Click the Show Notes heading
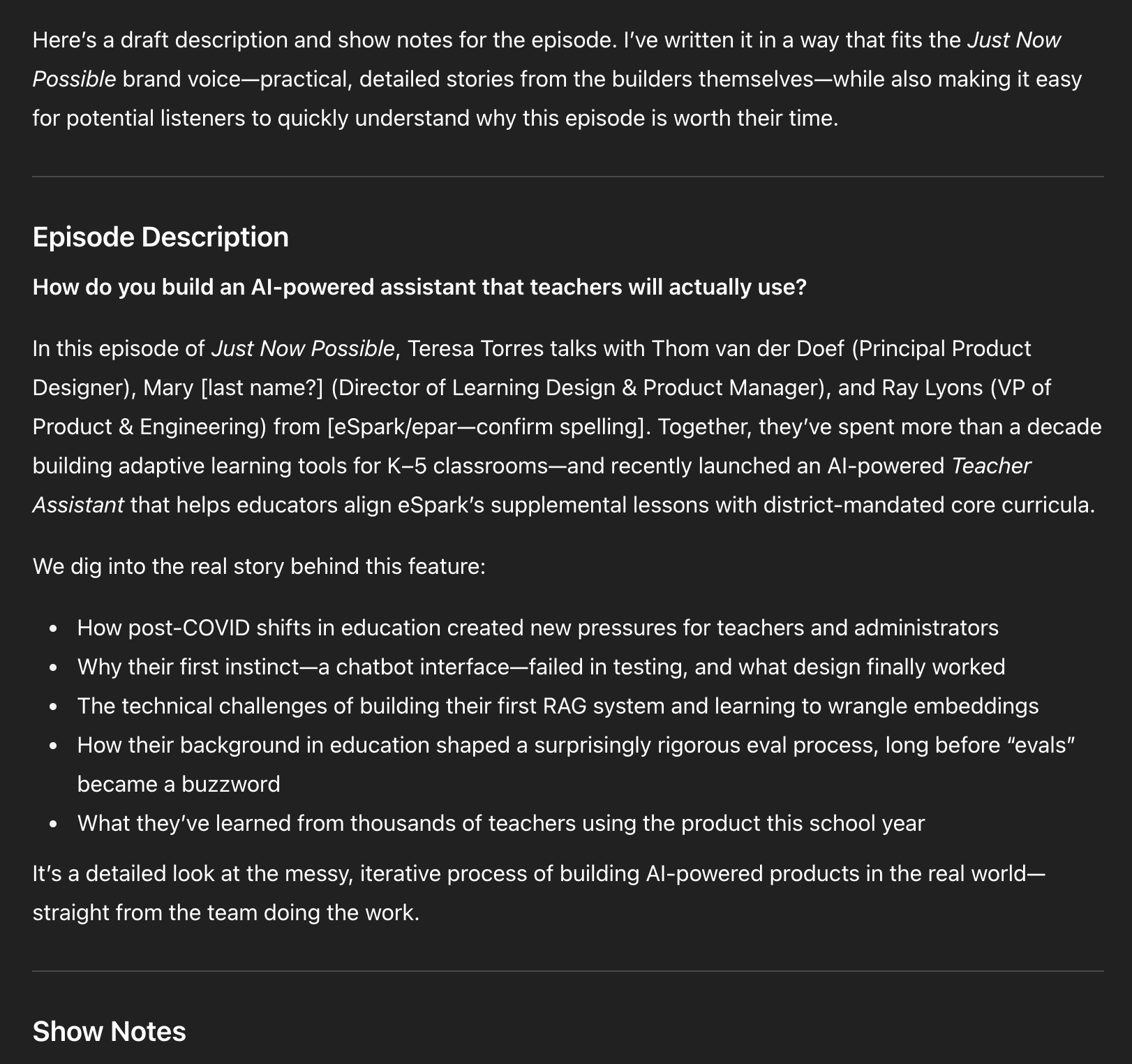 (x=109, y=1032)
